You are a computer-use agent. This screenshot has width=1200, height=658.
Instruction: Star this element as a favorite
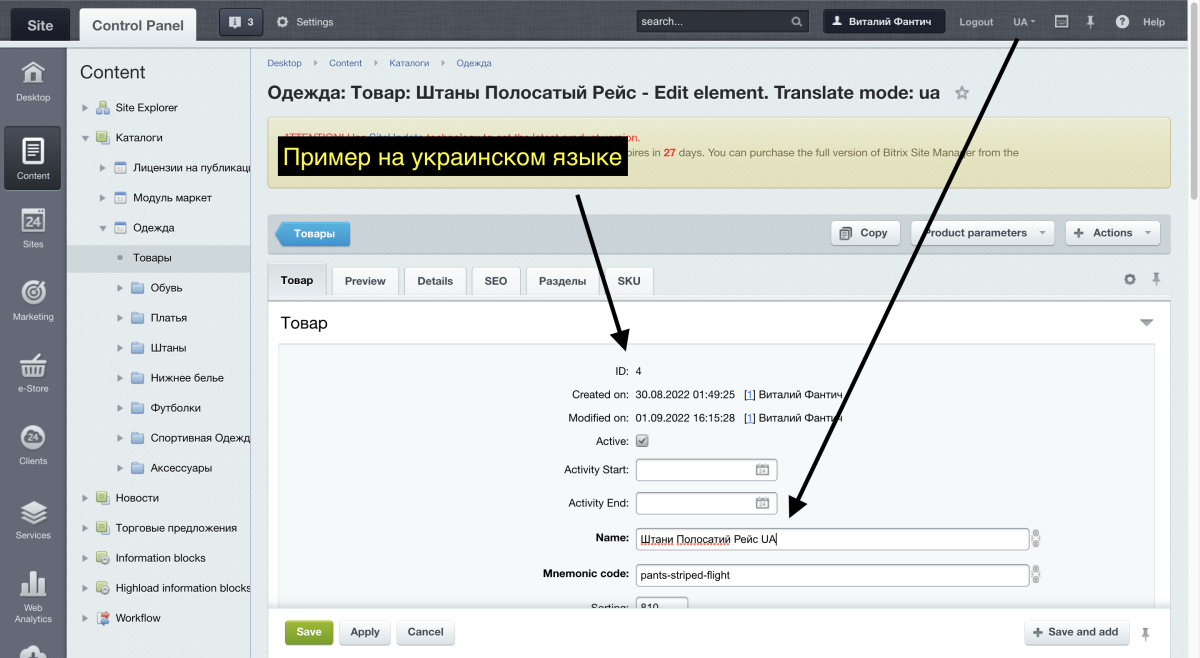pos(961,92)
